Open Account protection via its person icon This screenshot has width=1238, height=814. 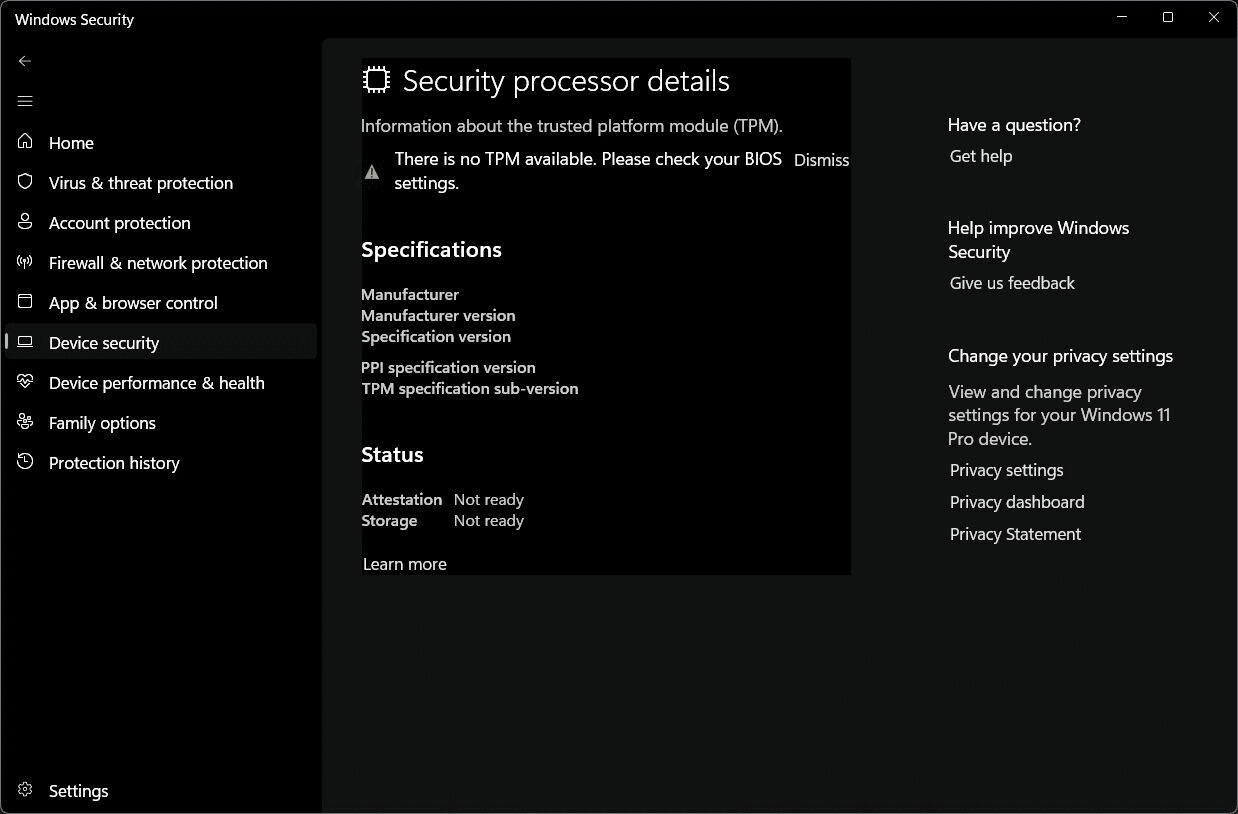pyautogui.click(x=24, y=222)
